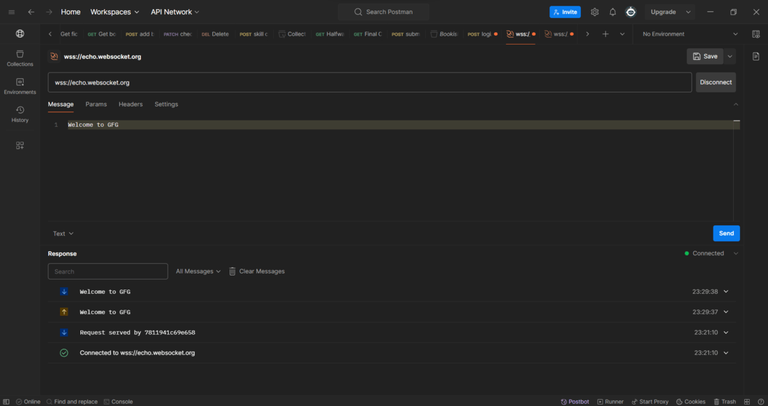The image size is (768, 406).
Task: Open the configure sidebar apps icon
Action: tap(20, 145)
